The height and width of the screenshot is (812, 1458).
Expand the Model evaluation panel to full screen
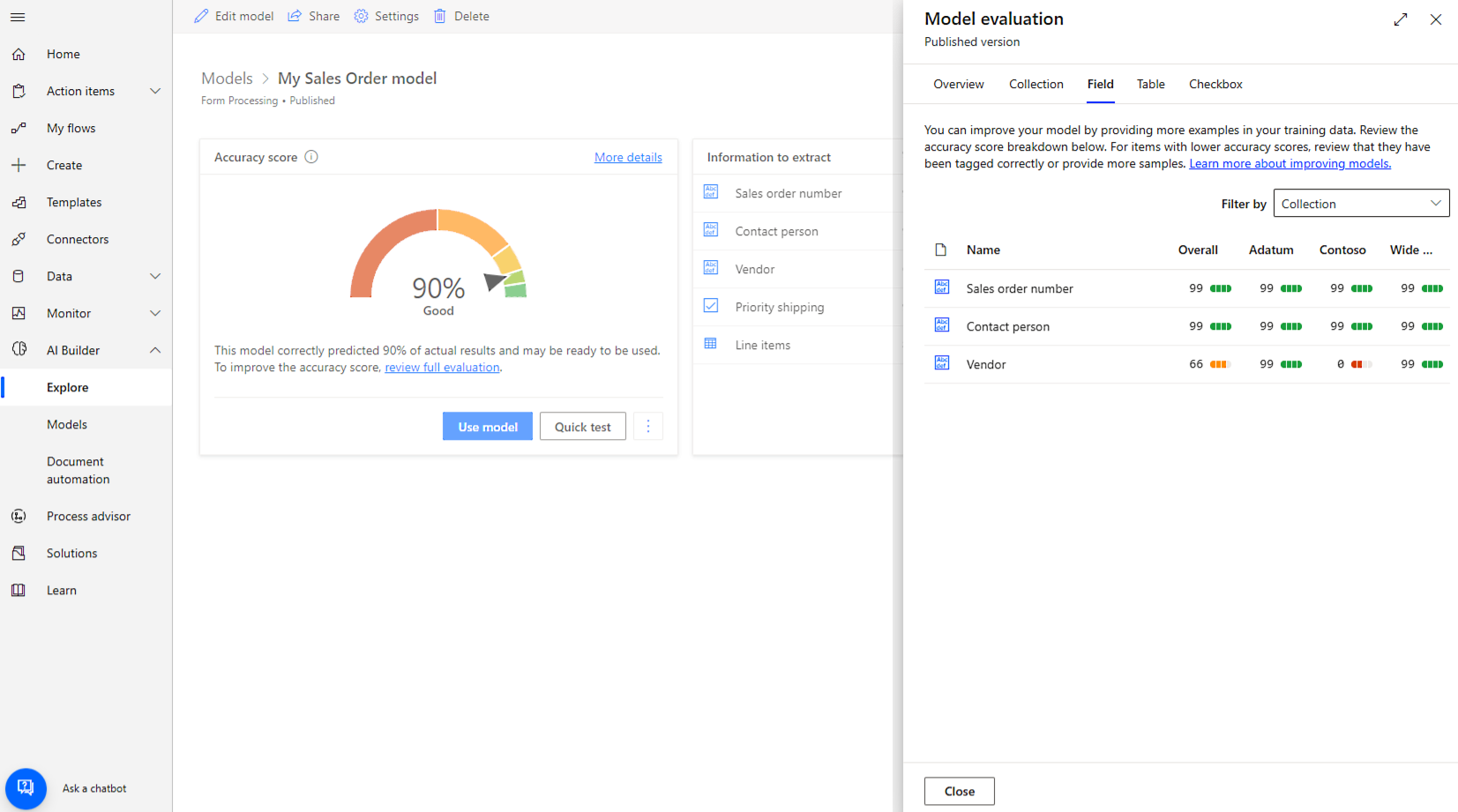[x=1401, y=19]
